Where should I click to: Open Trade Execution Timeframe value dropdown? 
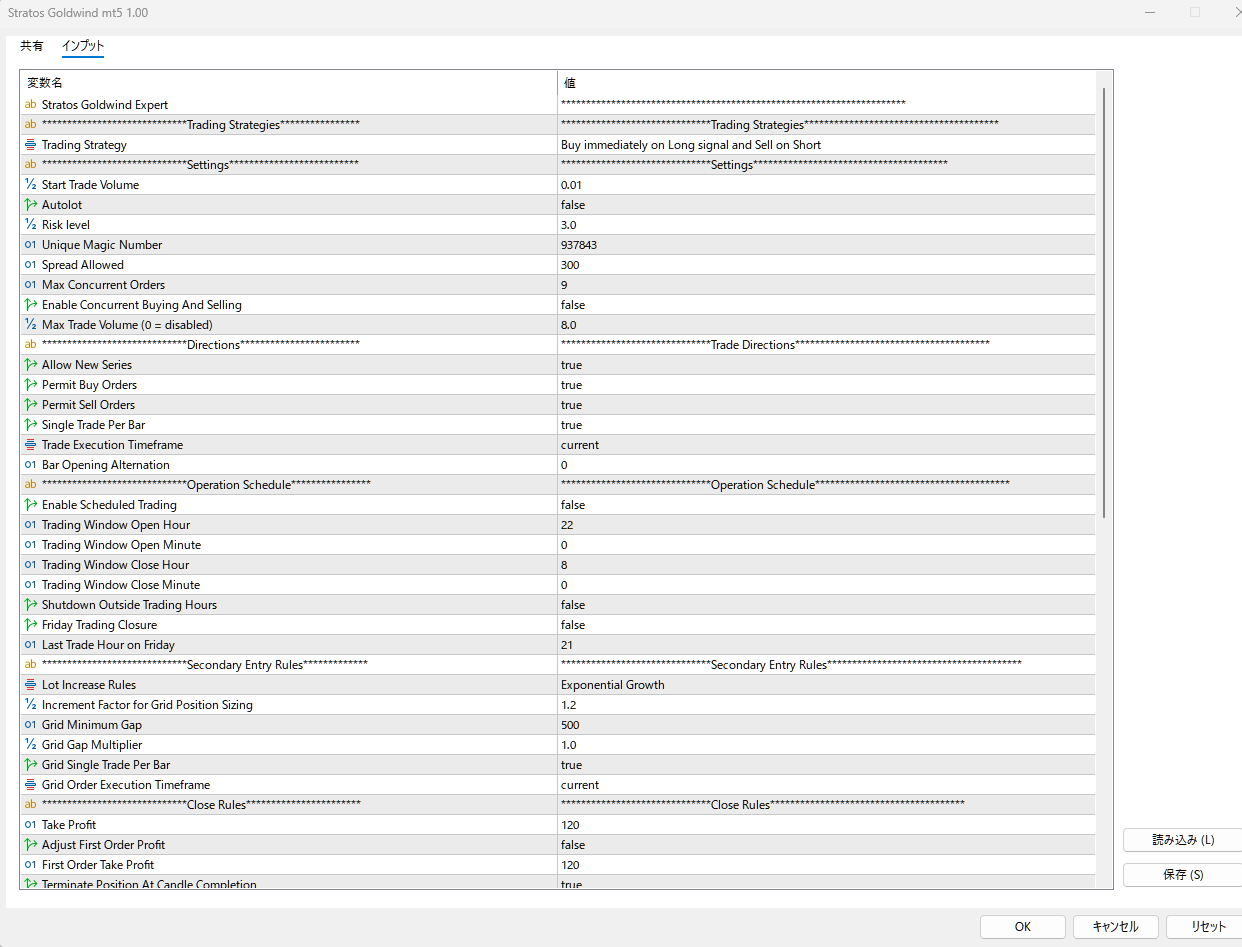tap(580, 445)
